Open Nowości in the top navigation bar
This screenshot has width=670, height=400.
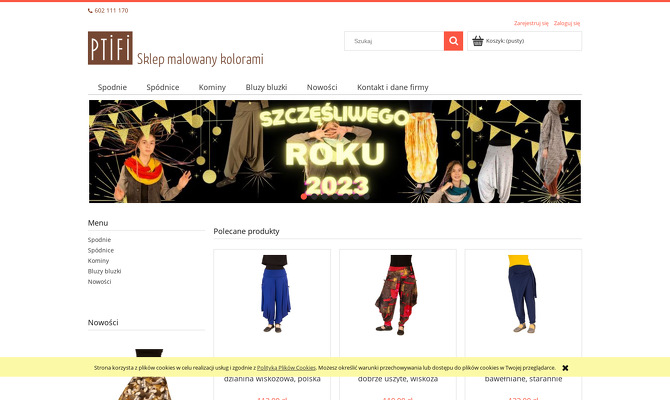[x=322, y=87]
